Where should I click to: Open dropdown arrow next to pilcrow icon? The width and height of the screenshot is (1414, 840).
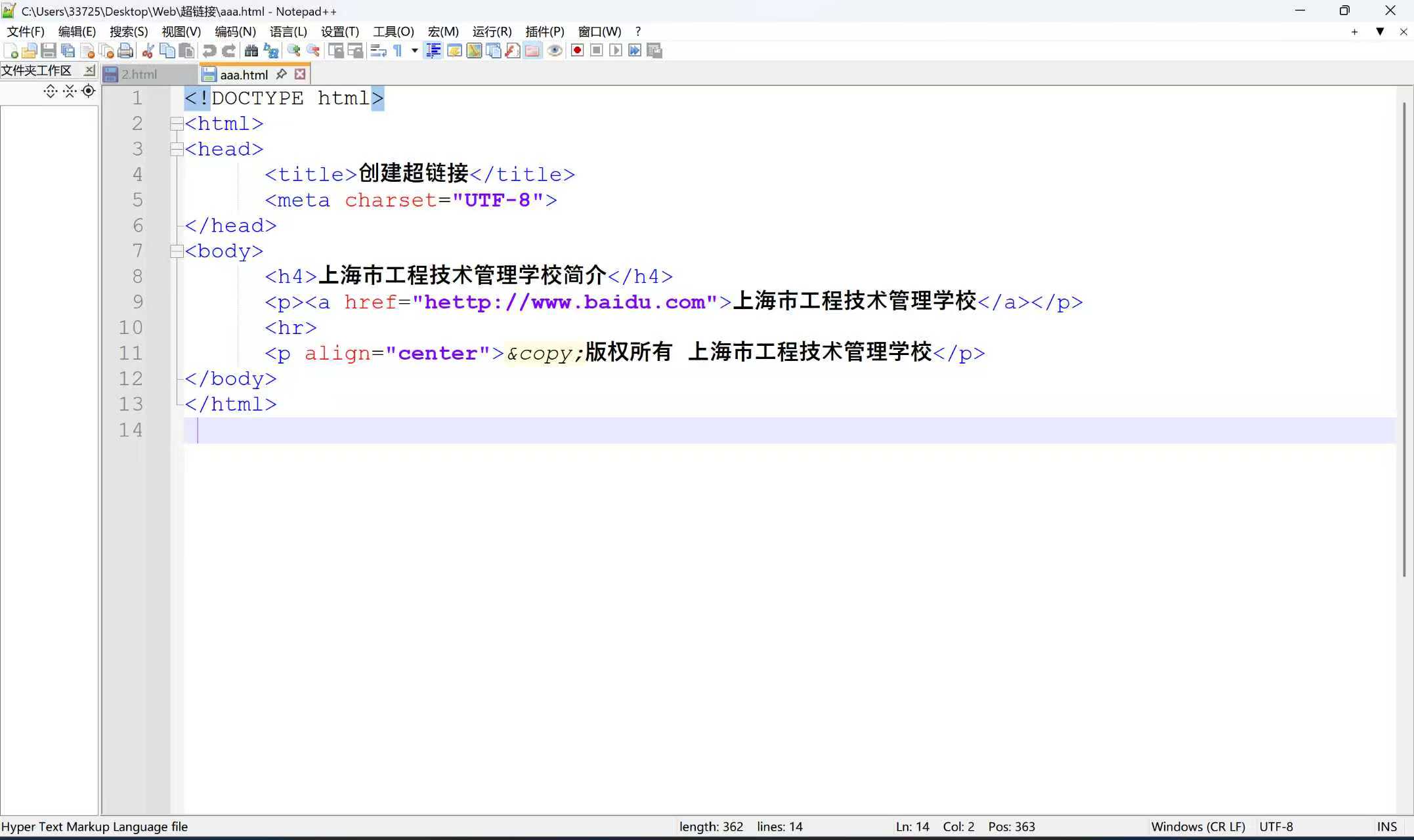tap(414, 51)
